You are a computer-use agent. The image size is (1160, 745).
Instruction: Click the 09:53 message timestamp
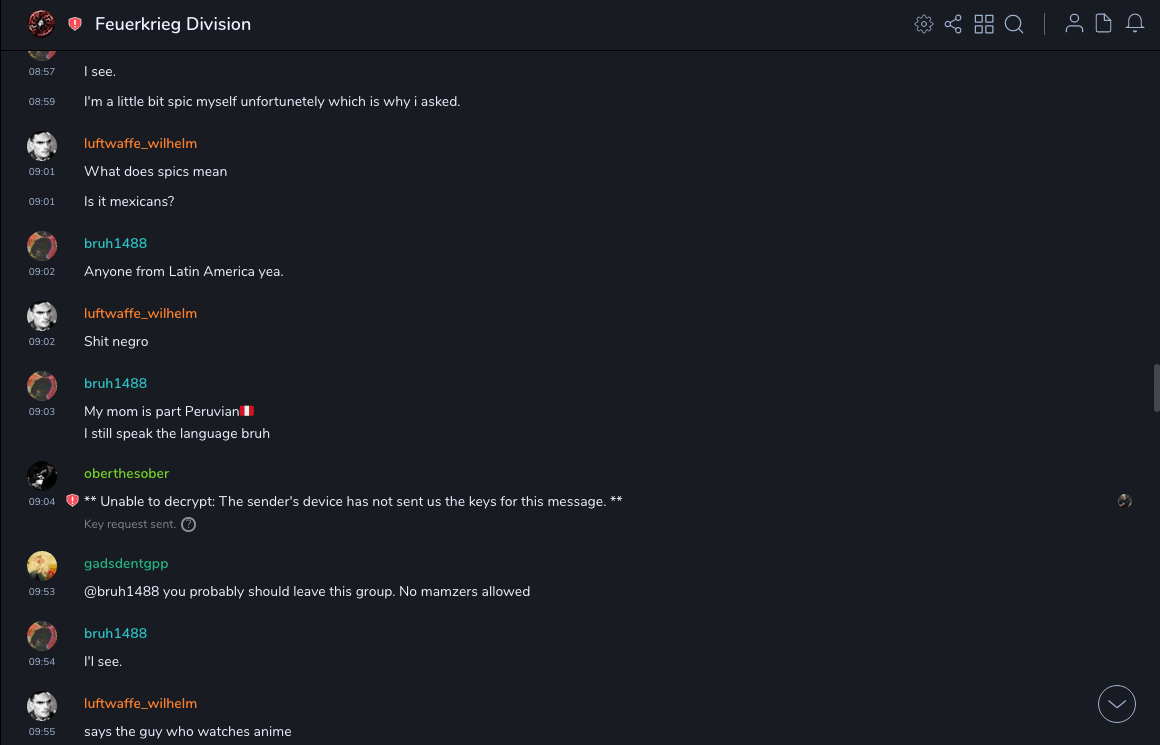click(42, 592)
